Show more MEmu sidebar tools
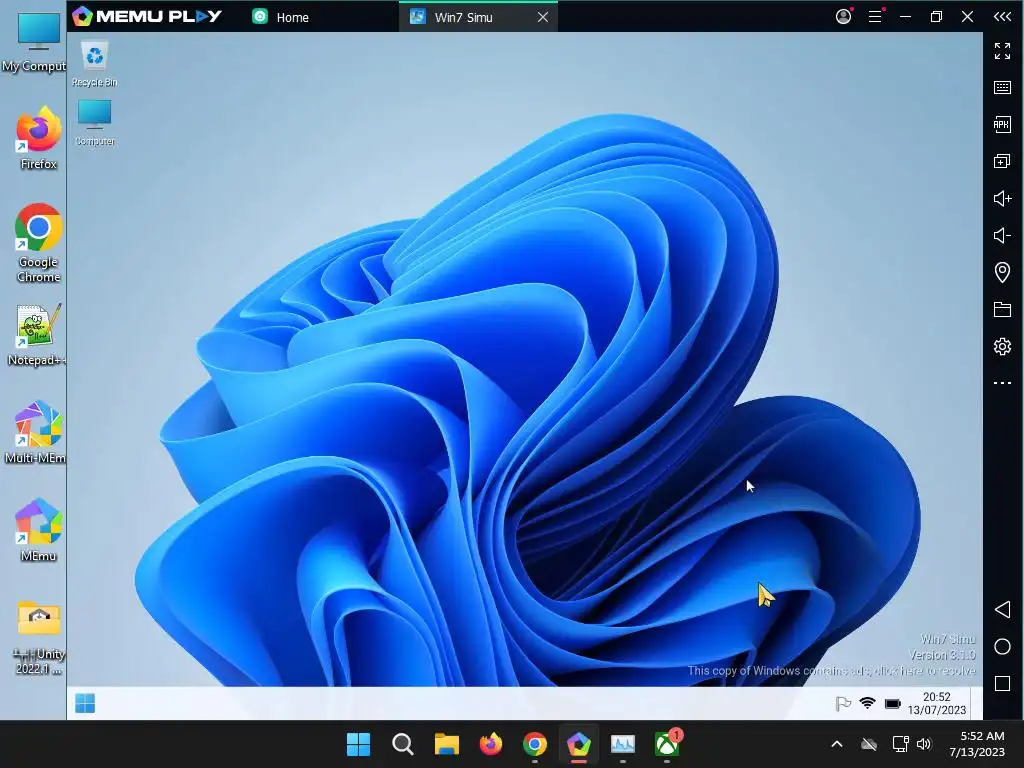 click(1002, 383)
